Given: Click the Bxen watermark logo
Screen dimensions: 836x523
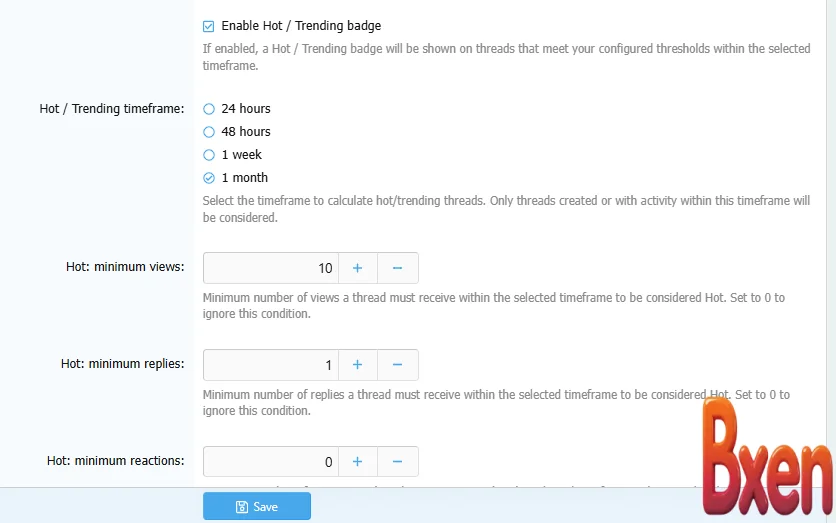Looking at the screenshot, I should click(x=766, y=457).
